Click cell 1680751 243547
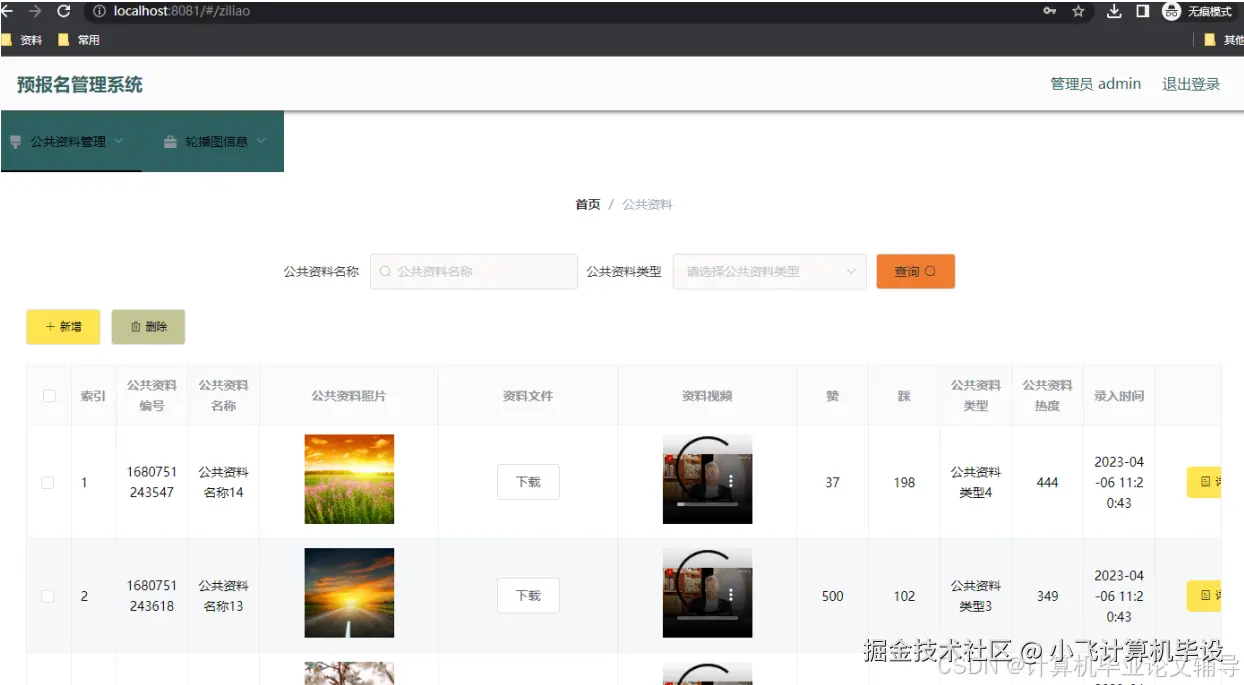1244x685 pixels. pos(152,482)
